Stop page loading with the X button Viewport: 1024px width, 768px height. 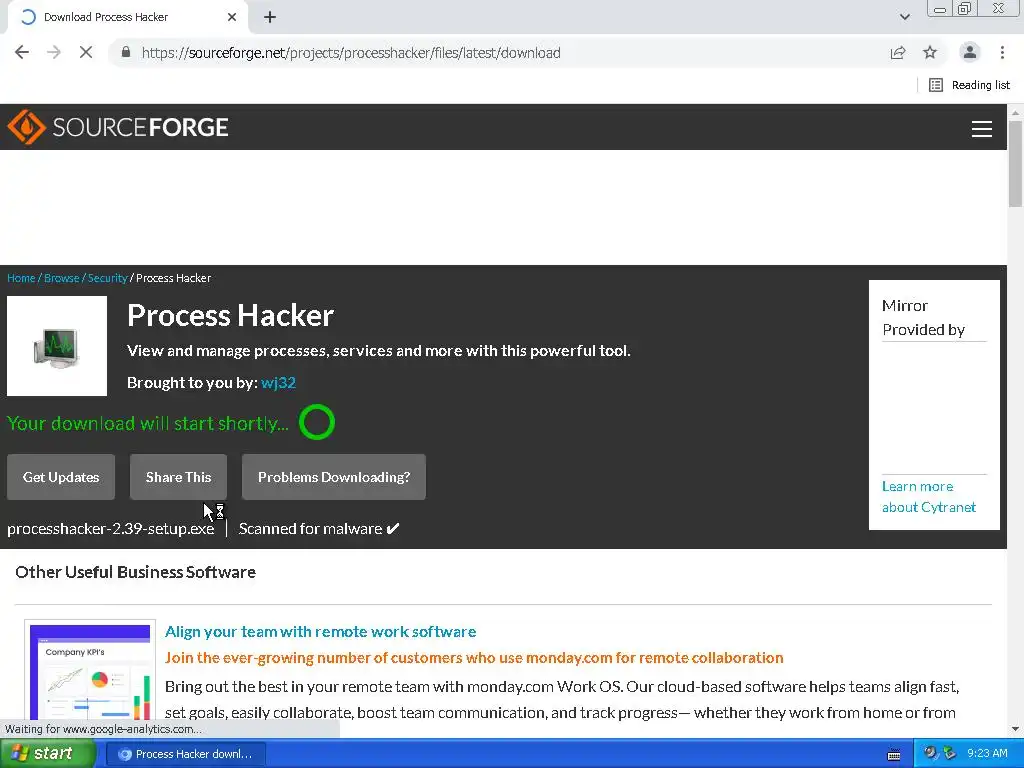tap(86, 52)
